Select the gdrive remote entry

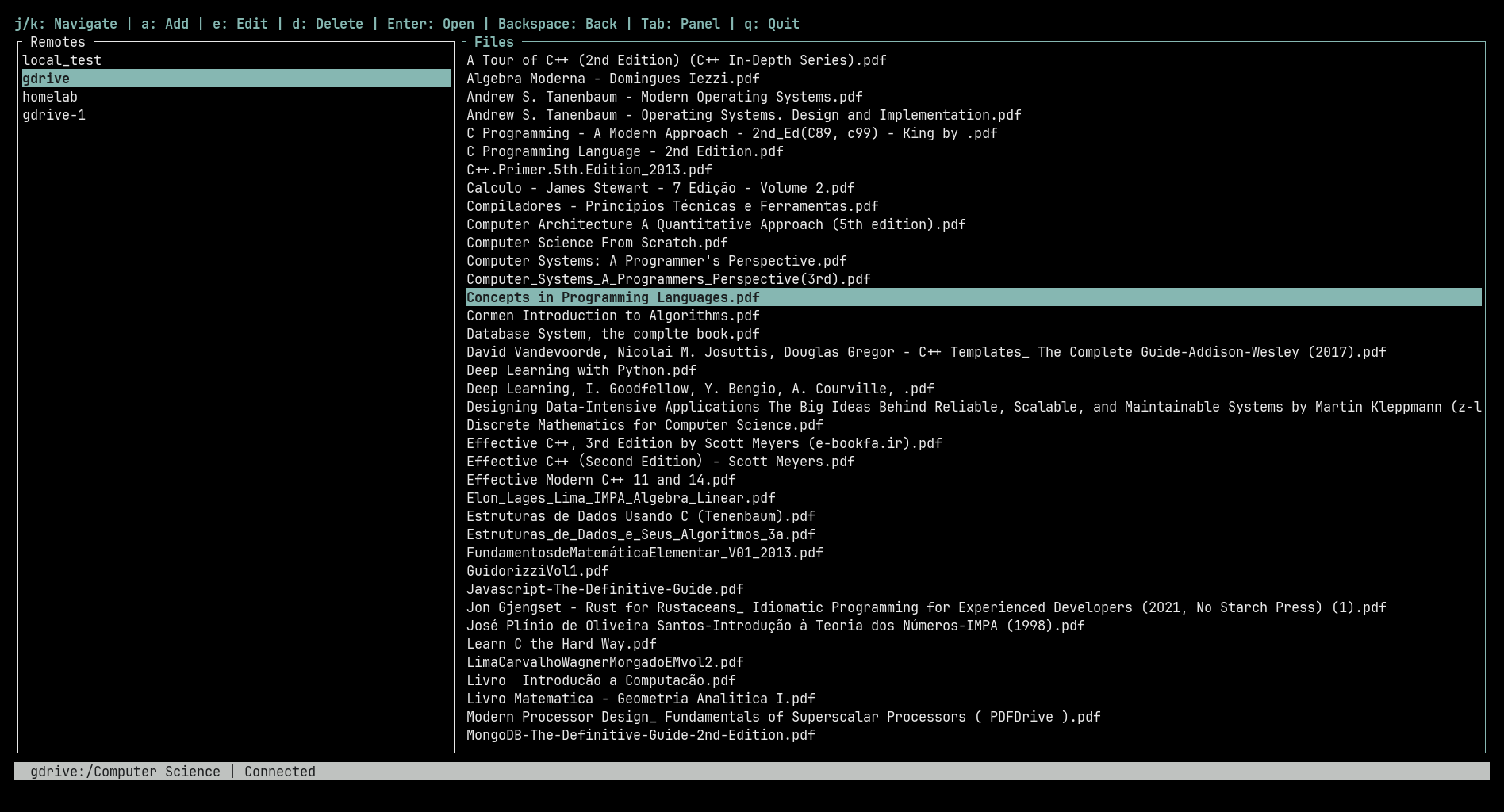[x=236, y=79]
